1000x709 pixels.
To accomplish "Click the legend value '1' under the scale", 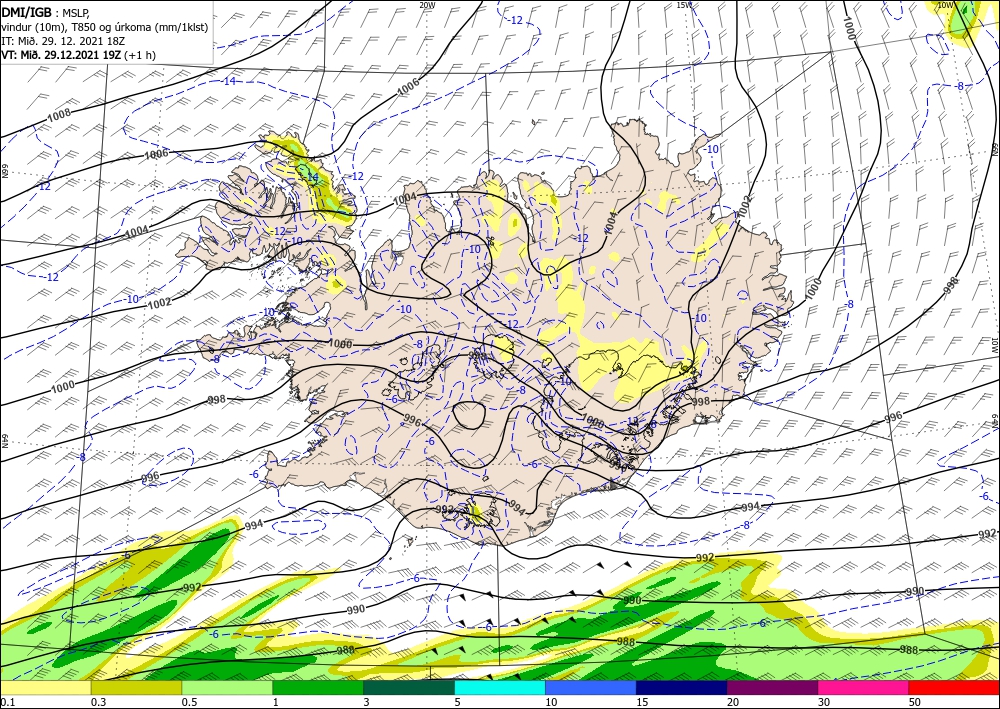I will pos(276,702).
